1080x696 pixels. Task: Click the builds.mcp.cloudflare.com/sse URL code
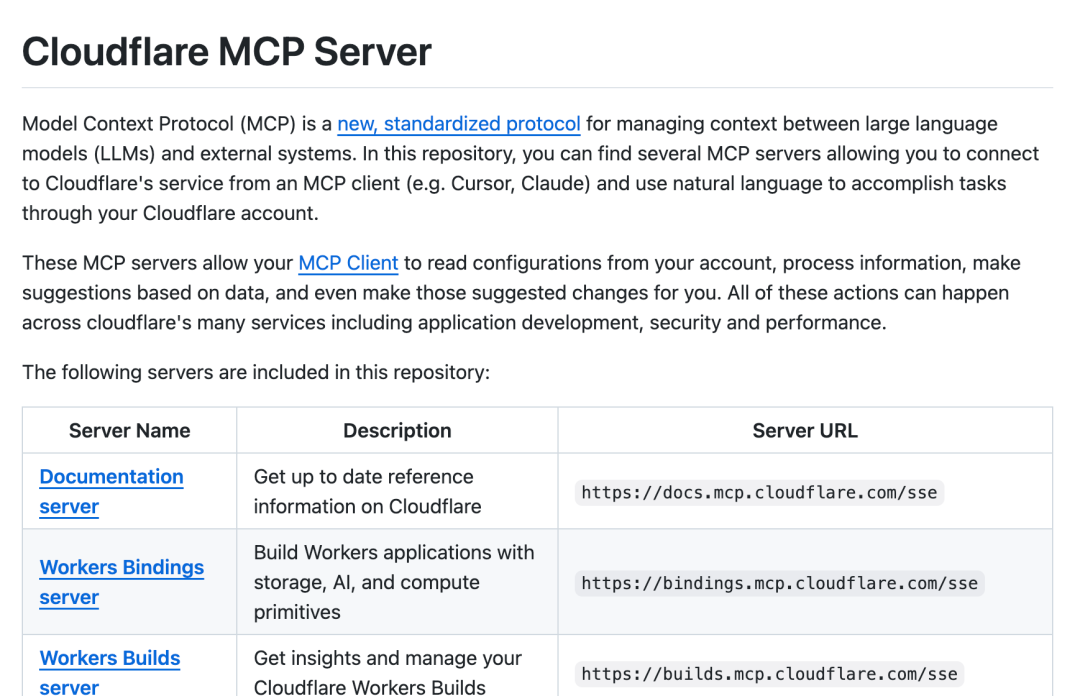click(x=769, y=673)
